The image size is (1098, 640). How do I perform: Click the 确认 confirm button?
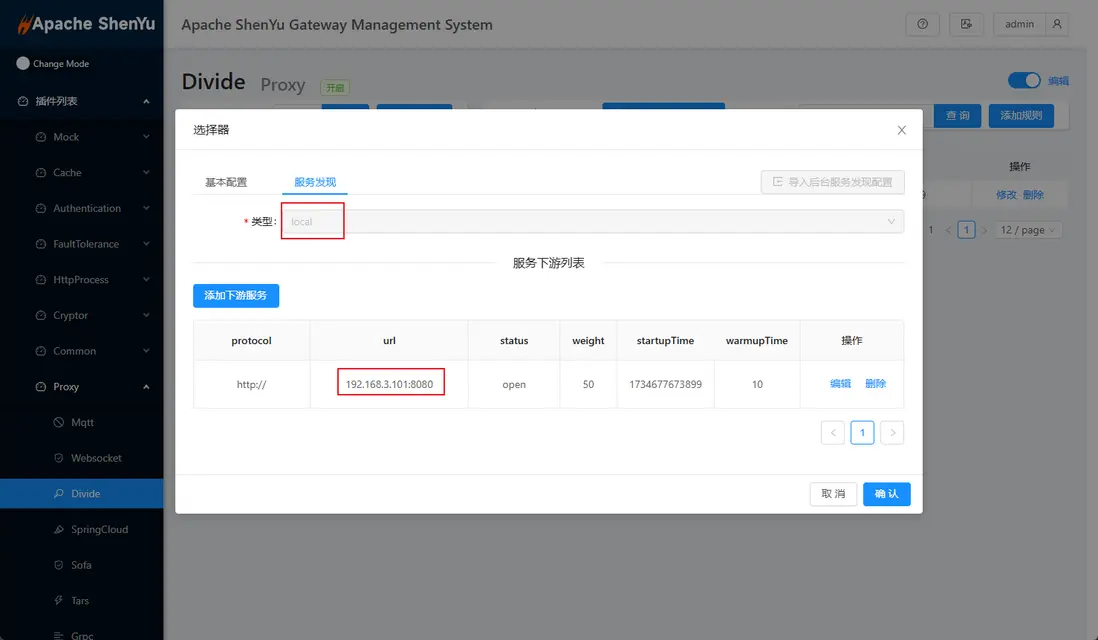coord(886,494)
